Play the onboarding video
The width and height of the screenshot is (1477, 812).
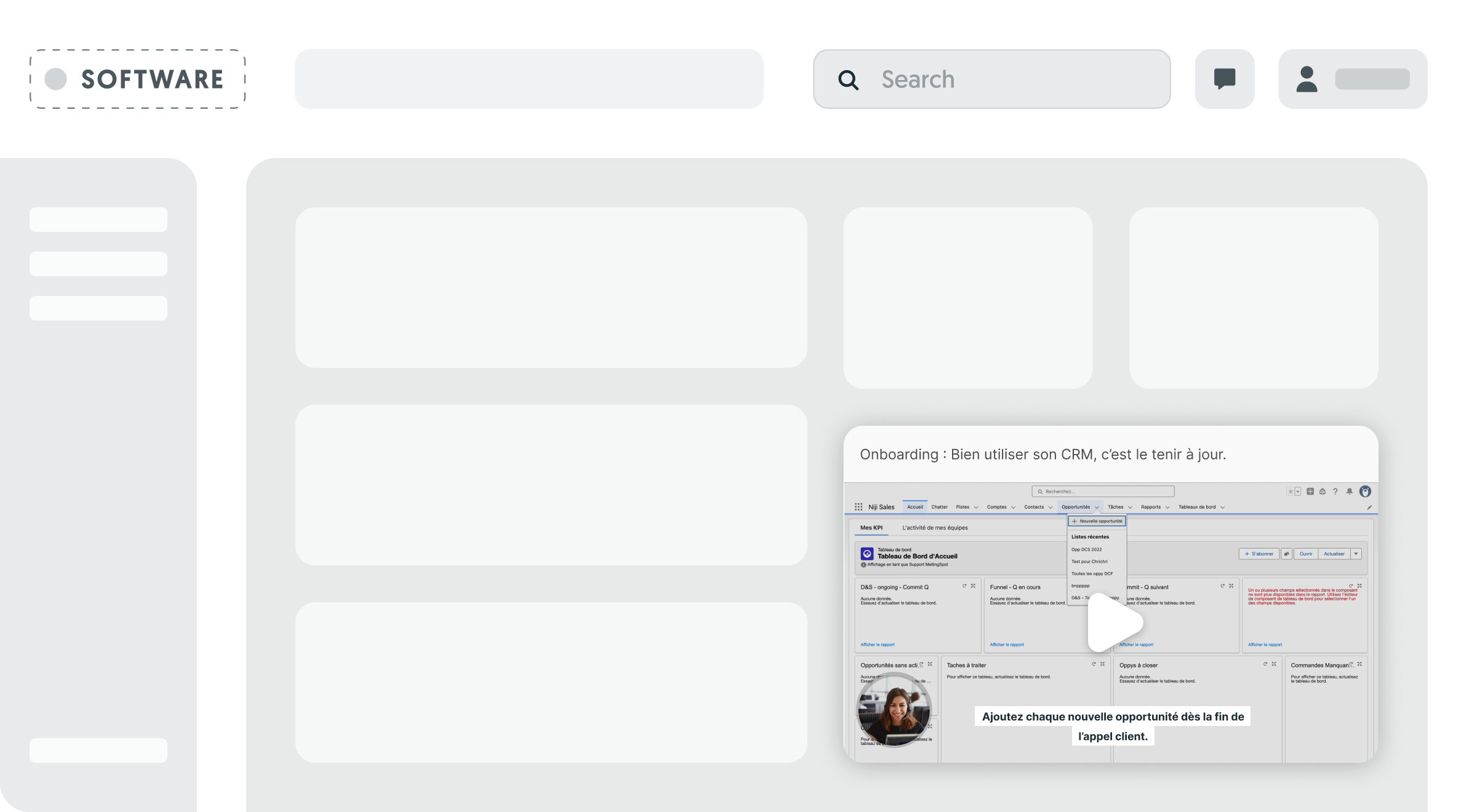tap(1113, 623)
